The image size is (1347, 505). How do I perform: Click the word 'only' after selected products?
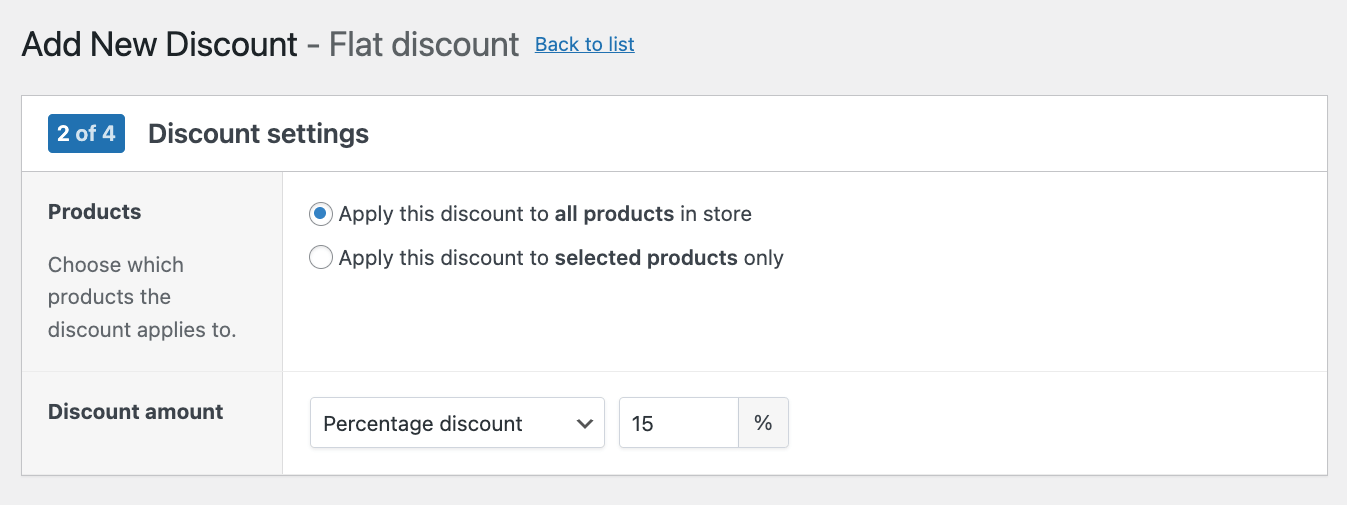(x=763, y=258)
